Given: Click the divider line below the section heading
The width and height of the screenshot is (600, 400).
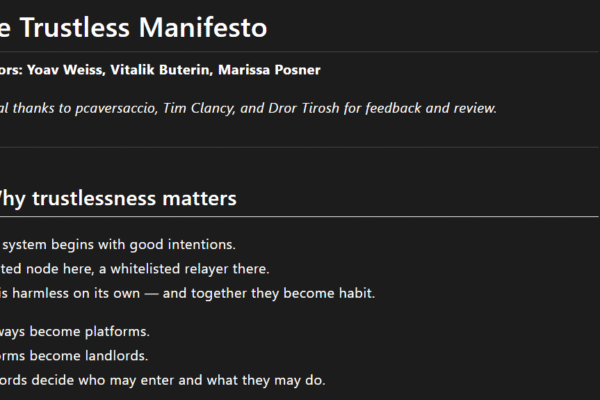Looking at the screenshot, I should [x=300, y=216].
